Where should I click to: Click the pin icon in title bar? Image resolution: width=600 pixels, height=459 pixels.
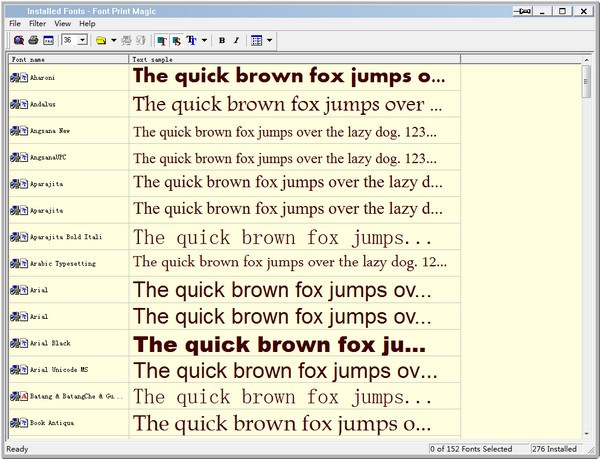coord(523,11)
